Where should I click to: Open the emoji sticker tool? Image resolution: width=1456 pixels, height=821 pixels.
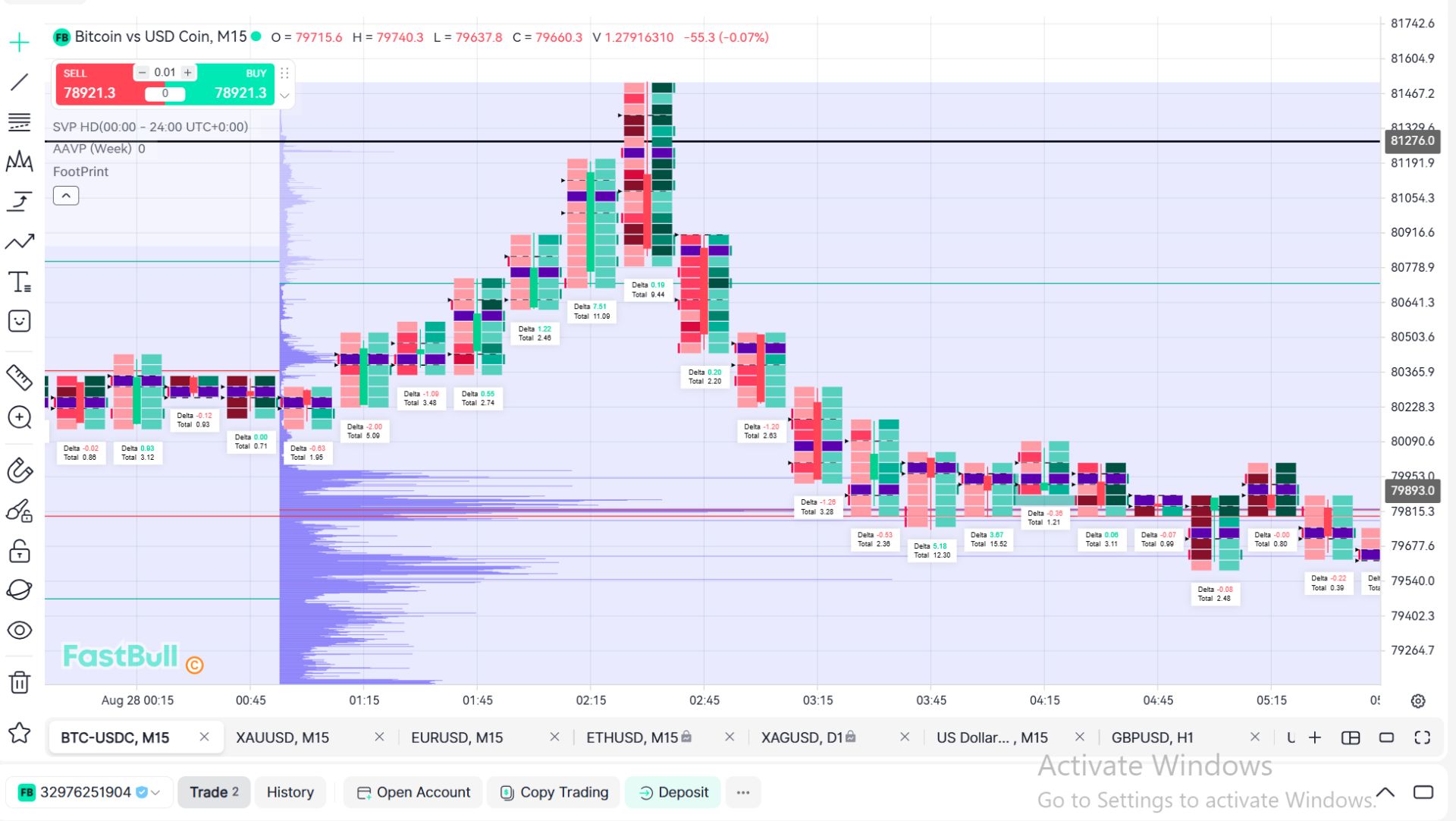tap(20, 321)
